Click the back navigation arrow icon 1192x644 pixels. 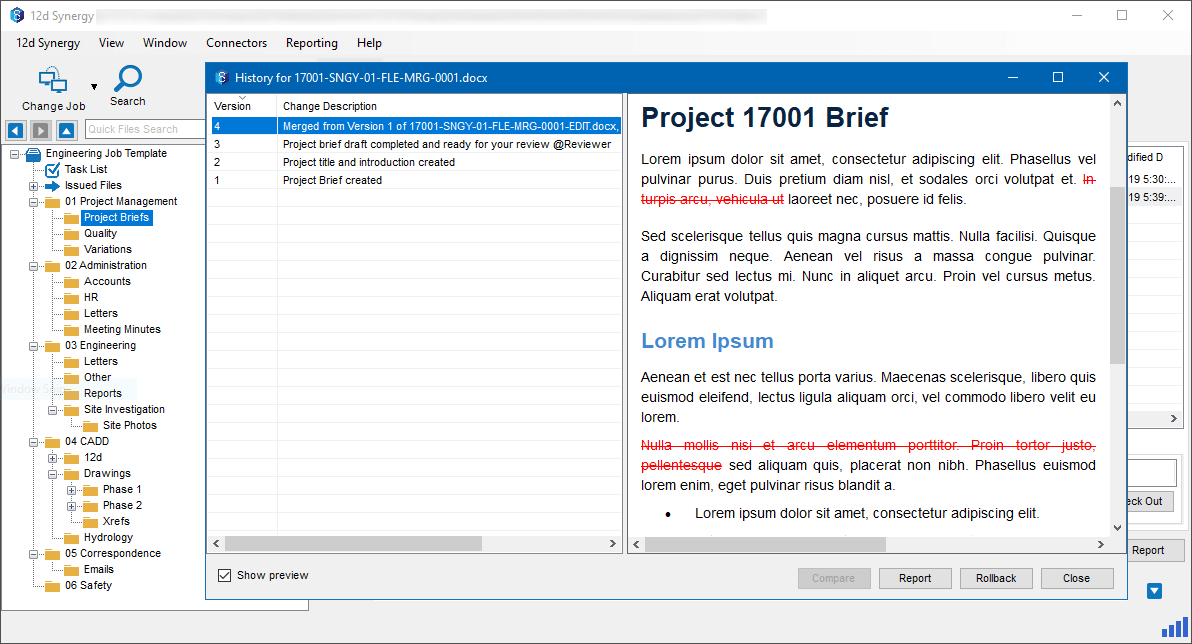15,130
